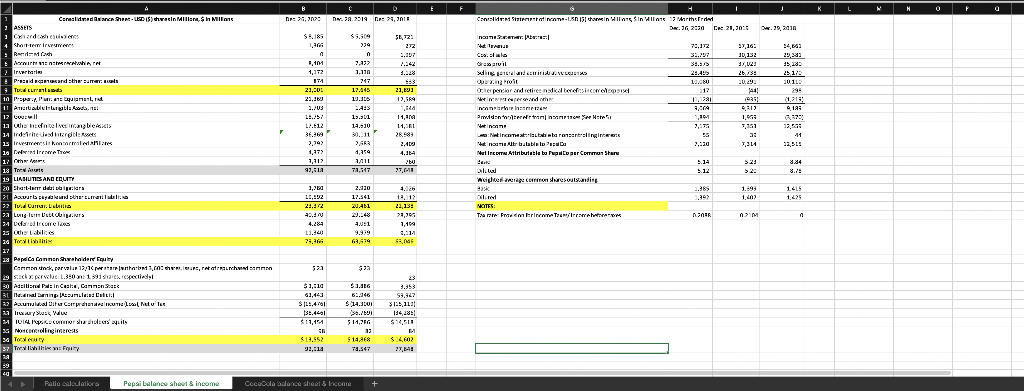Select column G header
The image size is (1024, 391).
(571, 7)
